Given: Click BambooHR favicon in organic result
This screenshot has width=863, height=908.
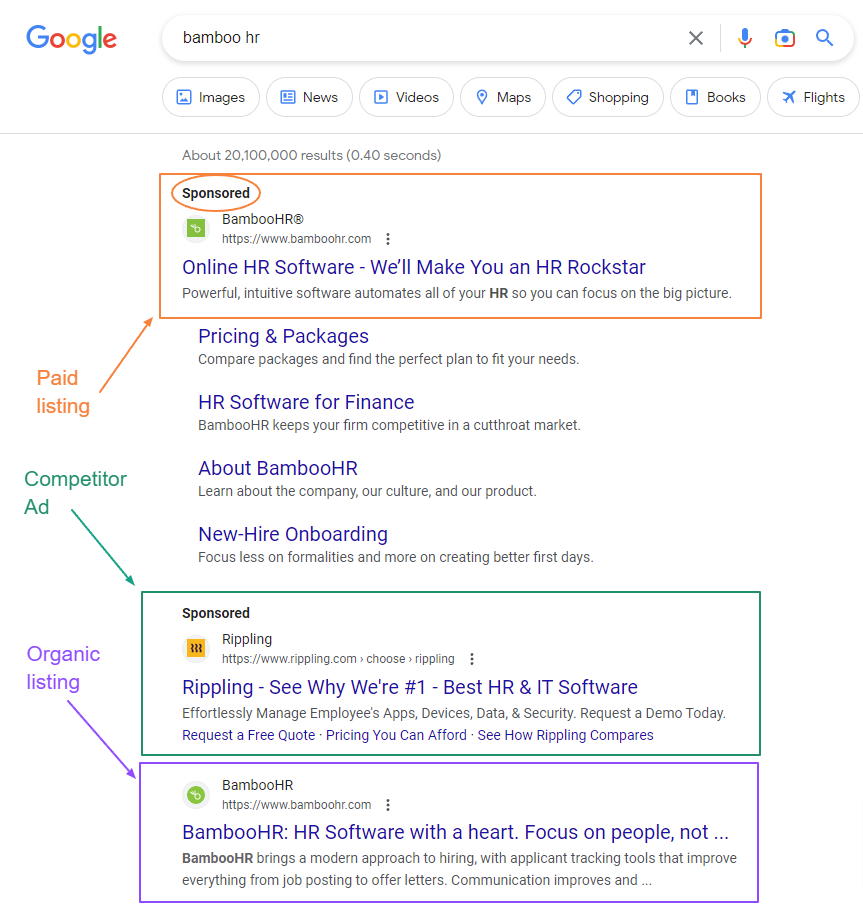Looking at the screenshot, I should (197, 795).
